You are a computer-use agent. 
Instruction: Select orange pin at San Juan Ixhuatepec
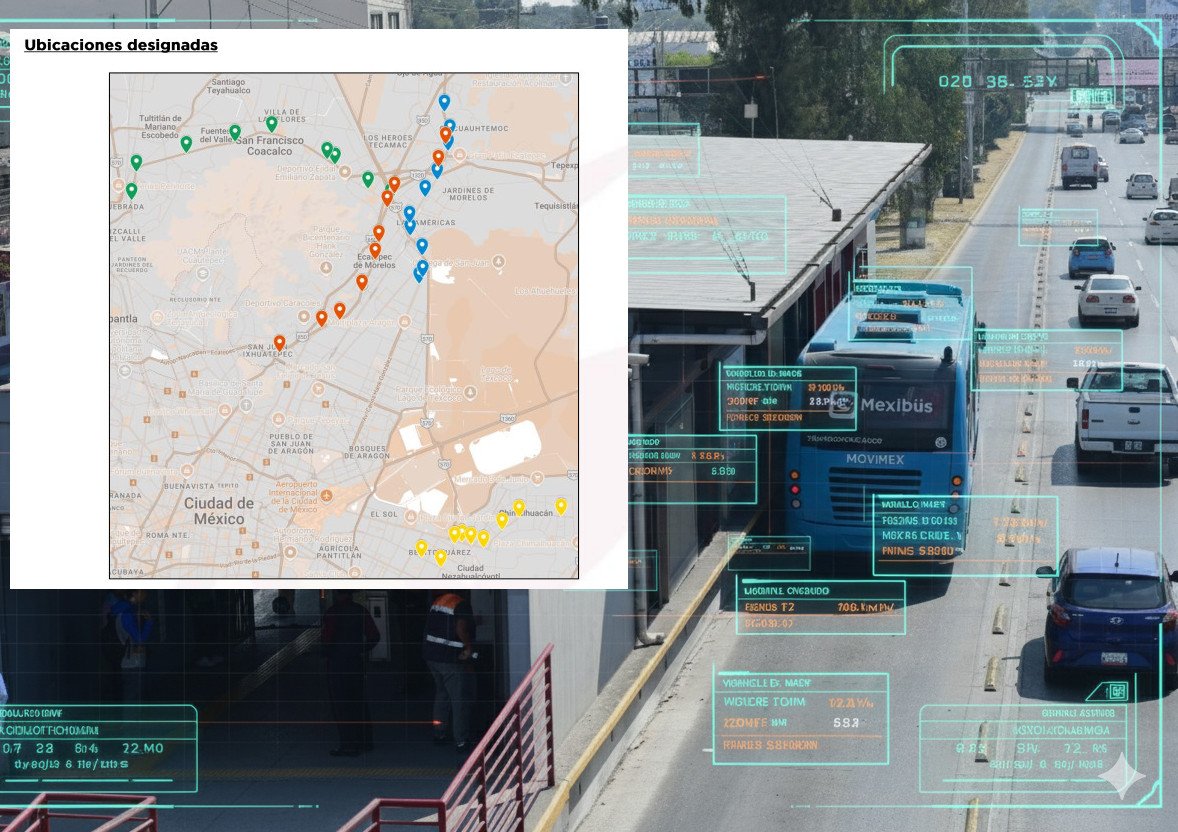coord(279,342)
